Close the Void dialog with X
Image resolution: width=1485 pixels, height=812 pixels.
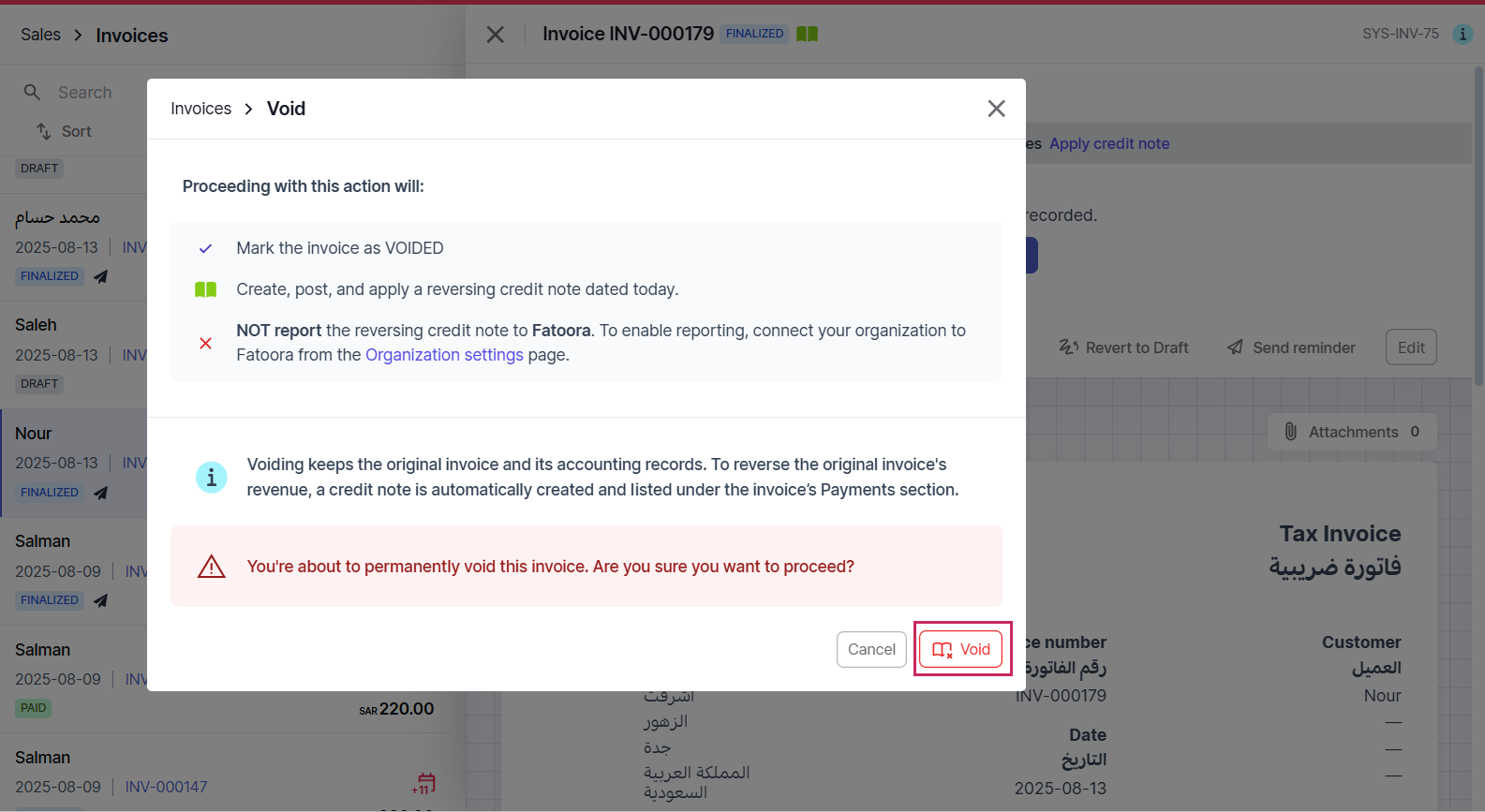(996, 109)
